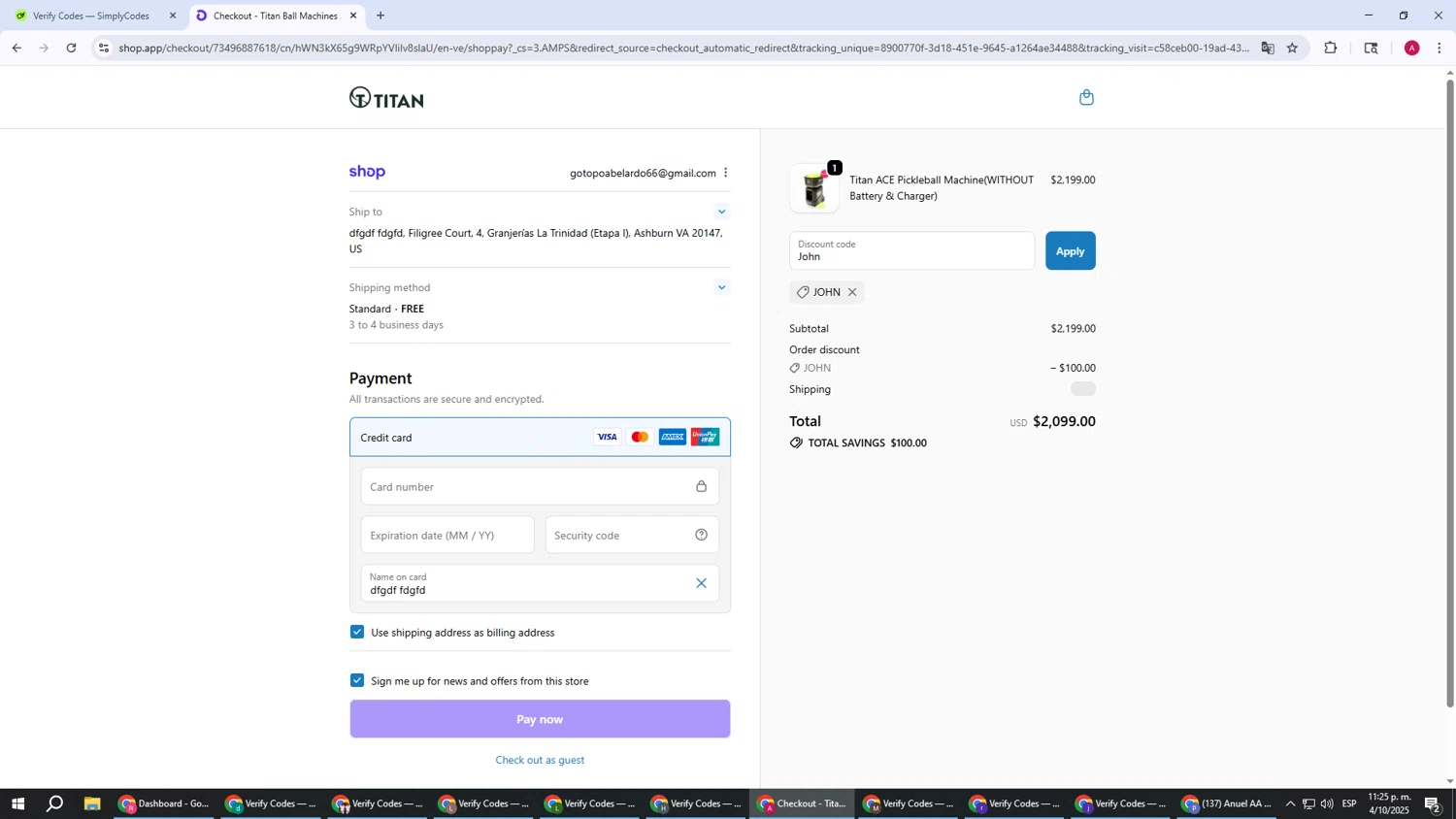Switch to Anuel AA Chrome window in taskbar
Screen dimensions: 1456x819
[1228, 803]
